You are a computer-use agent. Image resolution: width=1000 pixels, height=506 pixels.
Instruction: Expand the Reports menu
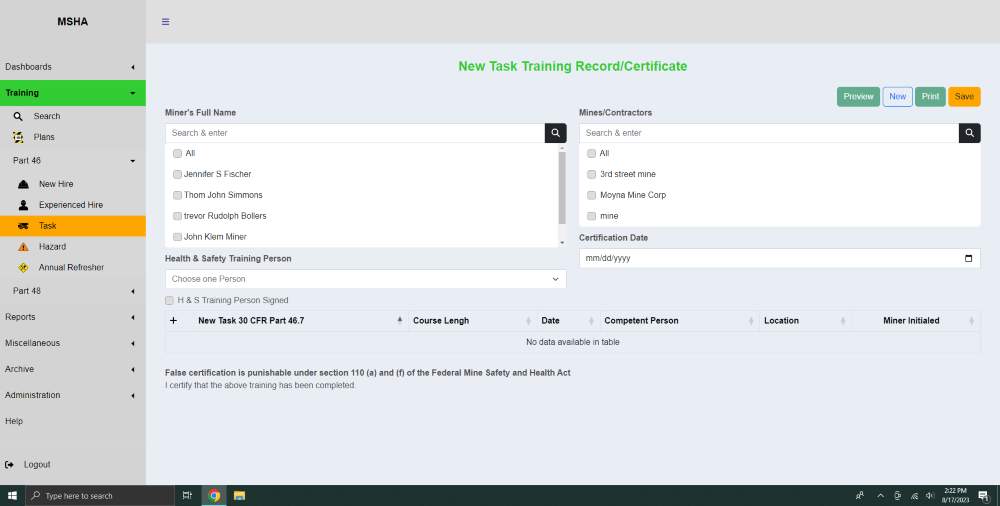click(73, 317)
